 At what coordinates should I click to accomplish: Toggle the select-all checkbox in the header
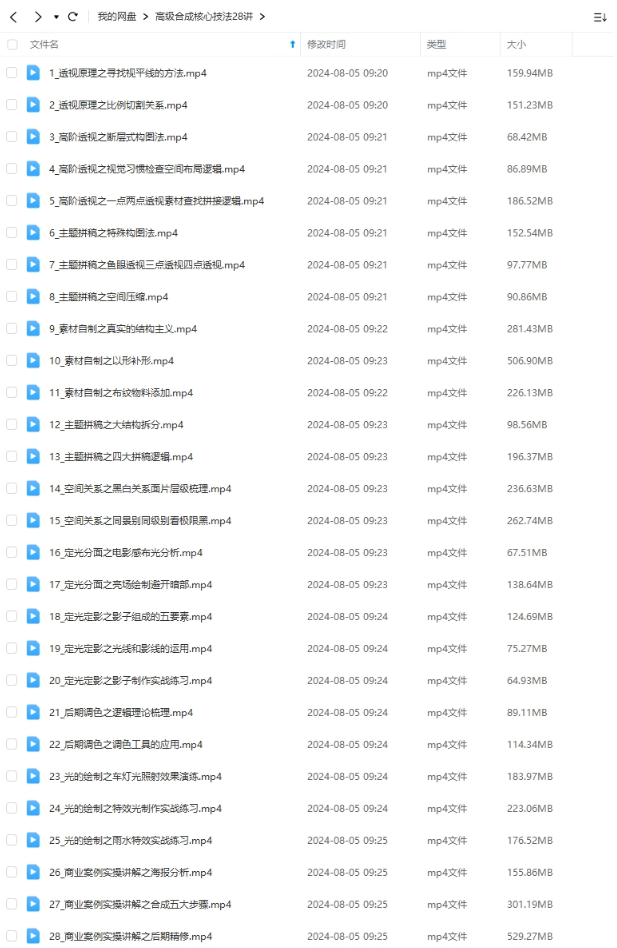(11, 44)
